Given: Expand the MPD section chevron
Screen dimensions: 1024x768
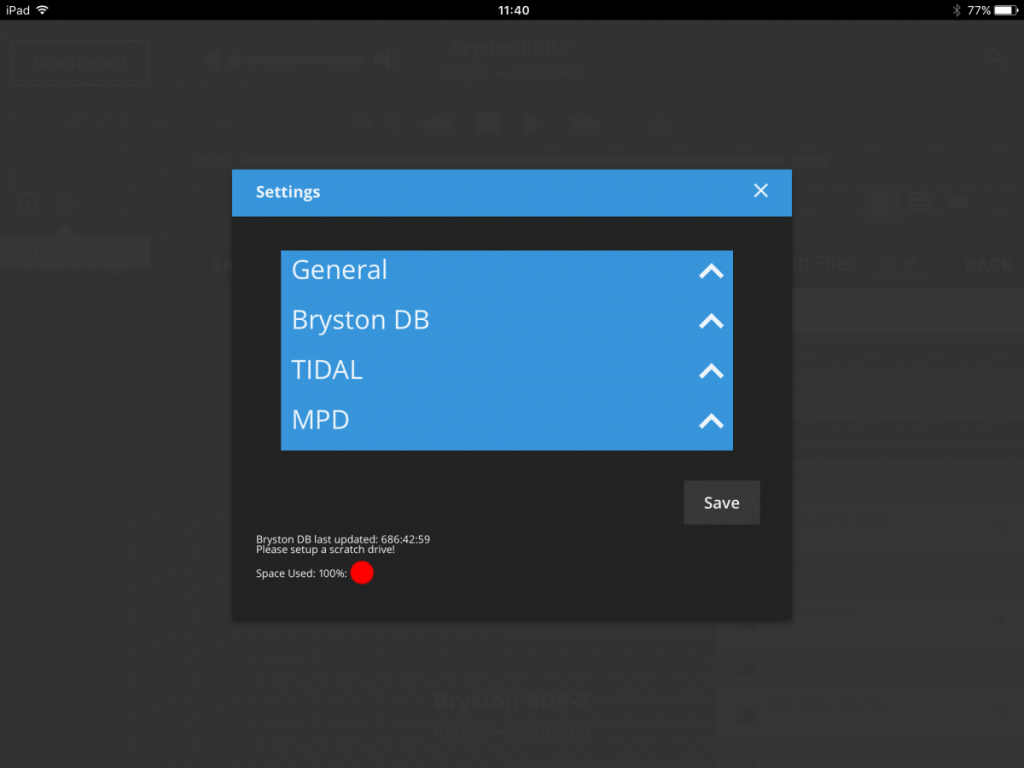Looking at the screenshot, I should click(x=711, y=421).
